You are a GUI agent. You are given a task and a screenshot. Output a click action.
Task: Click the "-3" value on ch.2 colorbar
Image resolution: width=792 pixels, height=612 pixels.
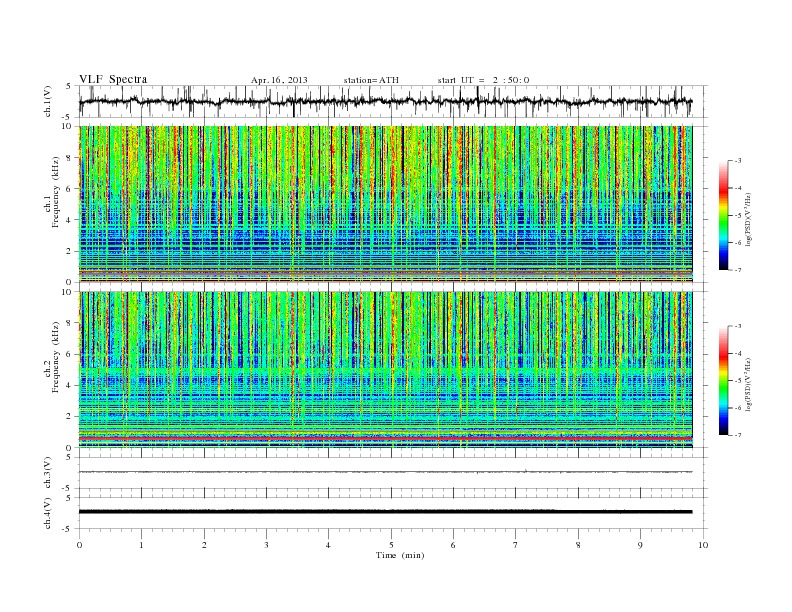tap(737, 326)
